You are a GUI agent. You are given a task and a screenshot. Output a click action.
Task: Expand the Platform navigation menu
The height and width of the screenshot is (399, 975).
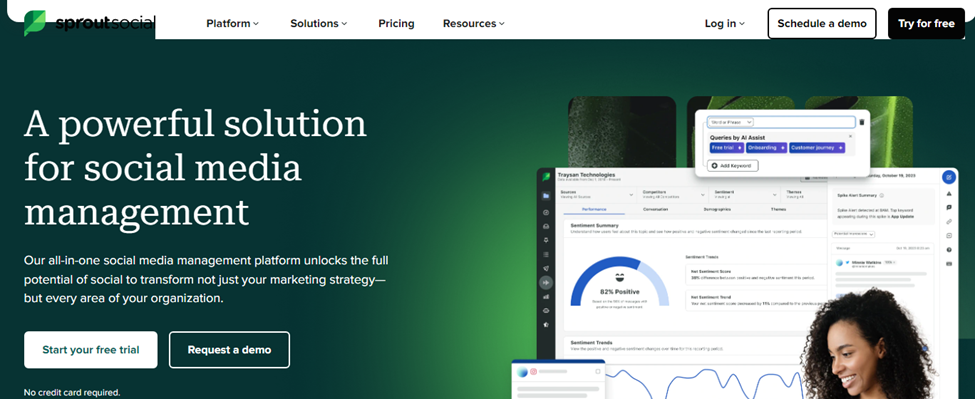coord(233,24)
